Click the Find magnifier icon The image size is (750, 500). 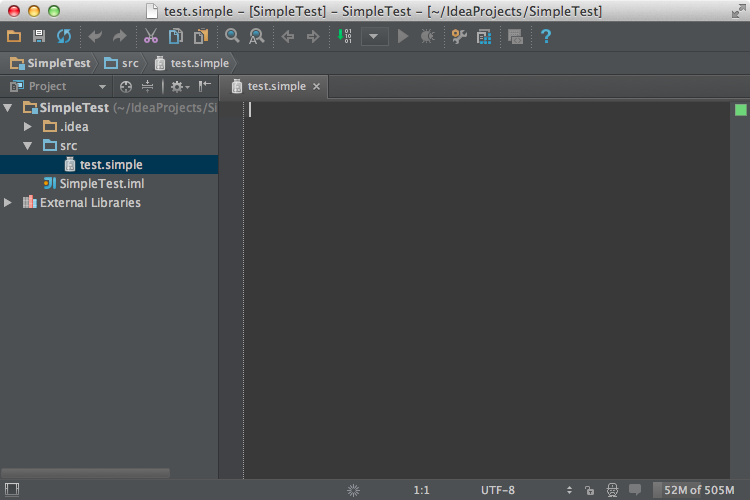(x=232, y=37)
